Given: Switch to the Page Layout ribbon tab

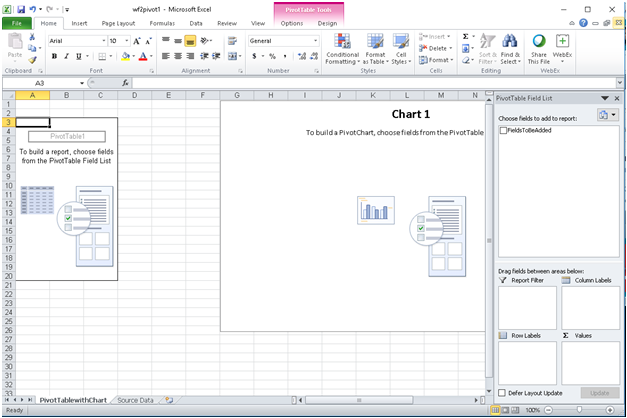Looking at the screenshot, I should pos(118,22).
